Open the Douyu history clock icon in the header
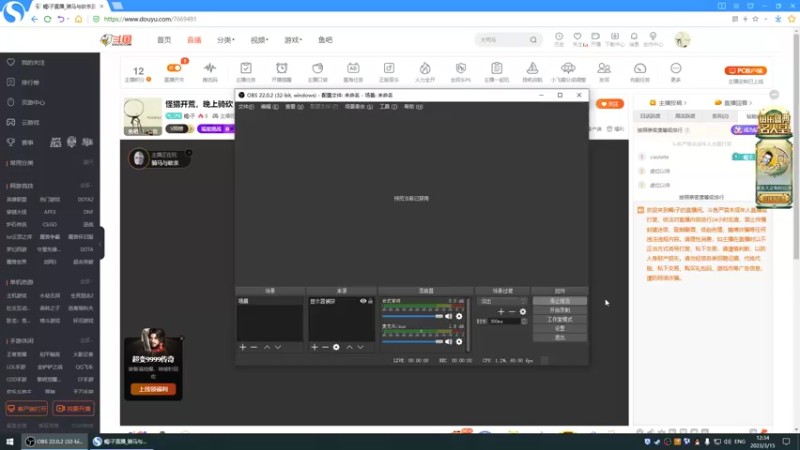800x450 pixels. click(x=559, y=36)
